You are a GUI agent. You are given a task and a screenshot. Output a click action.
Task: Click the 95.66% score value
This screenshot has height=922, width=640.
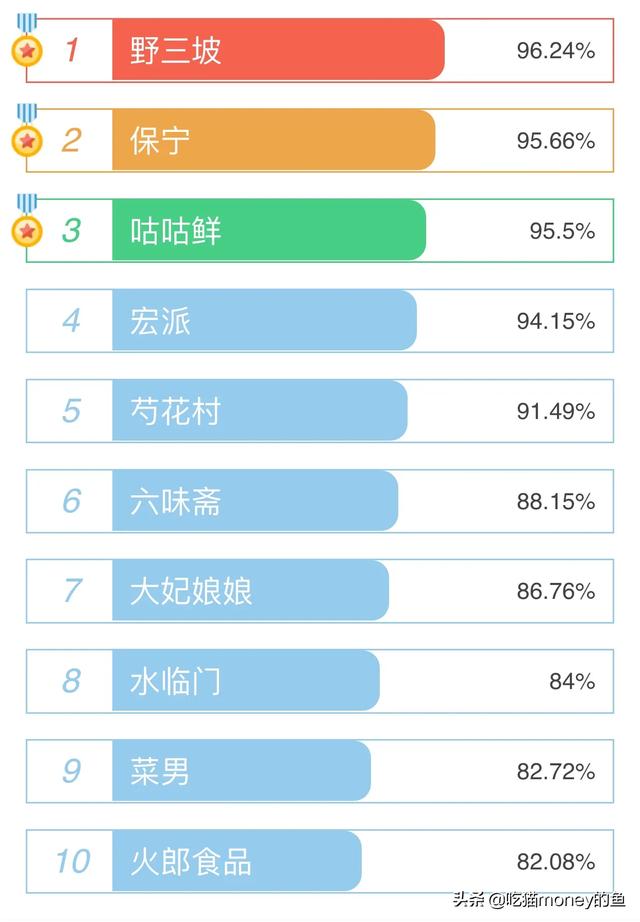coord(555,140)
